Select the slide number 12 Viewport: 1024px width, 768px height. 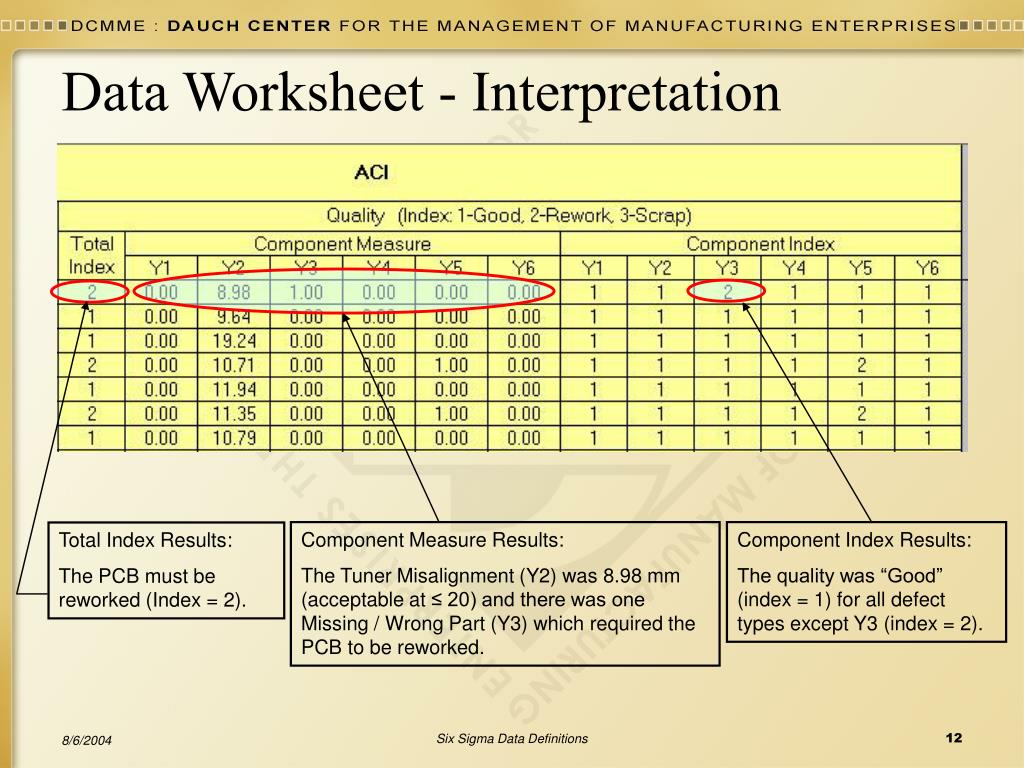coord(953,738)
